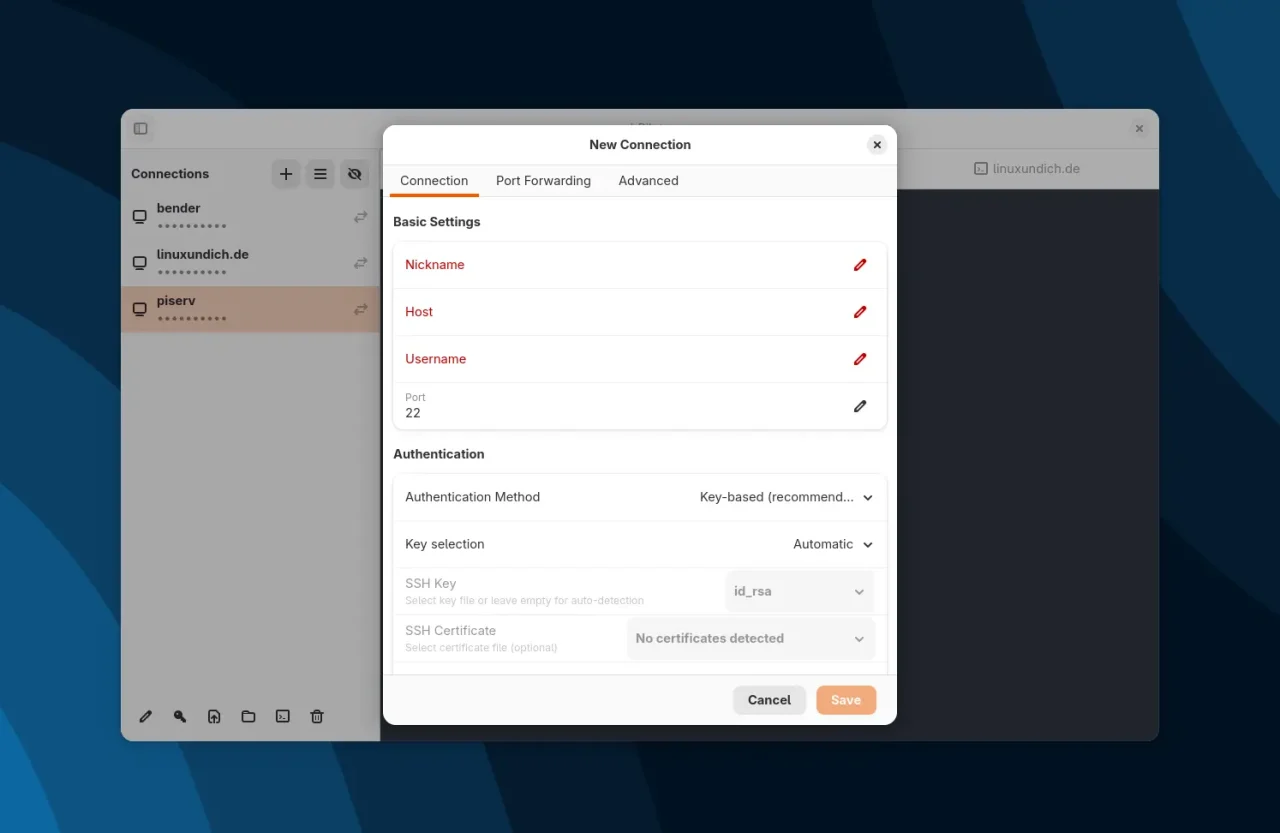The image size is (1280, 833).
Task: Open the file browser folder icon
Action: (248, 716)
